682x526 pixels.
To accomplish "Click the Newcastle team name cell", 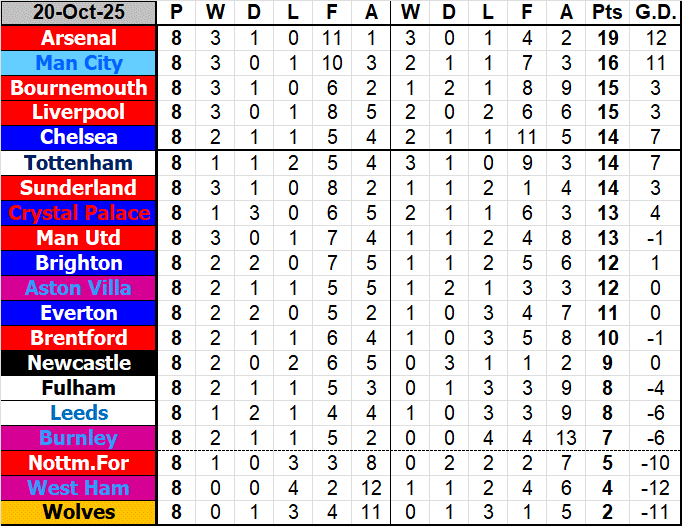I will tap(79, 363).
